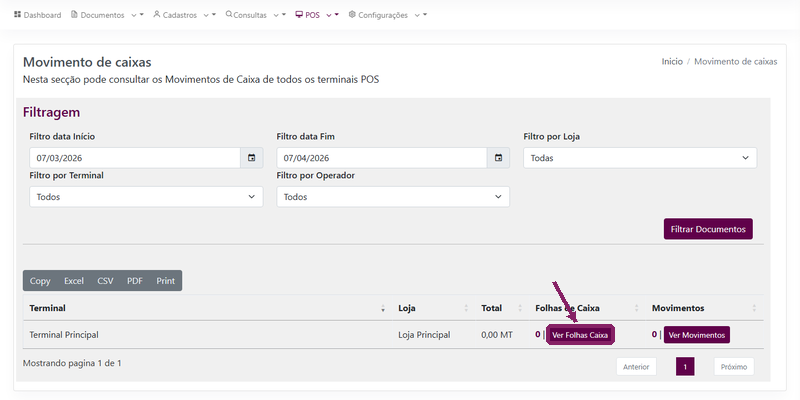Click the Cadastros person icon

pos(157,14)
